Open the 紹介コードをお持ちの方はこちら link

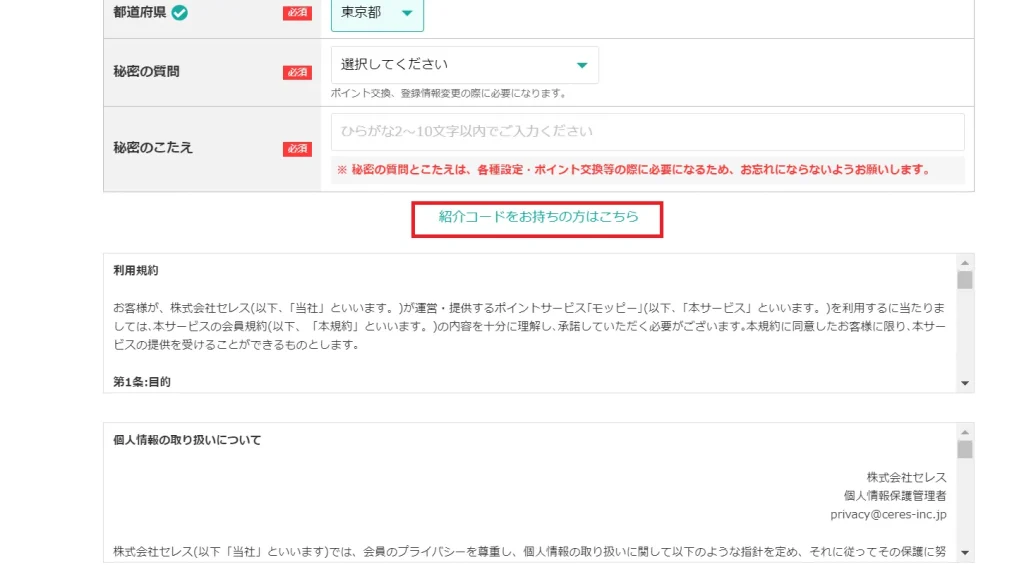point(538,216)
